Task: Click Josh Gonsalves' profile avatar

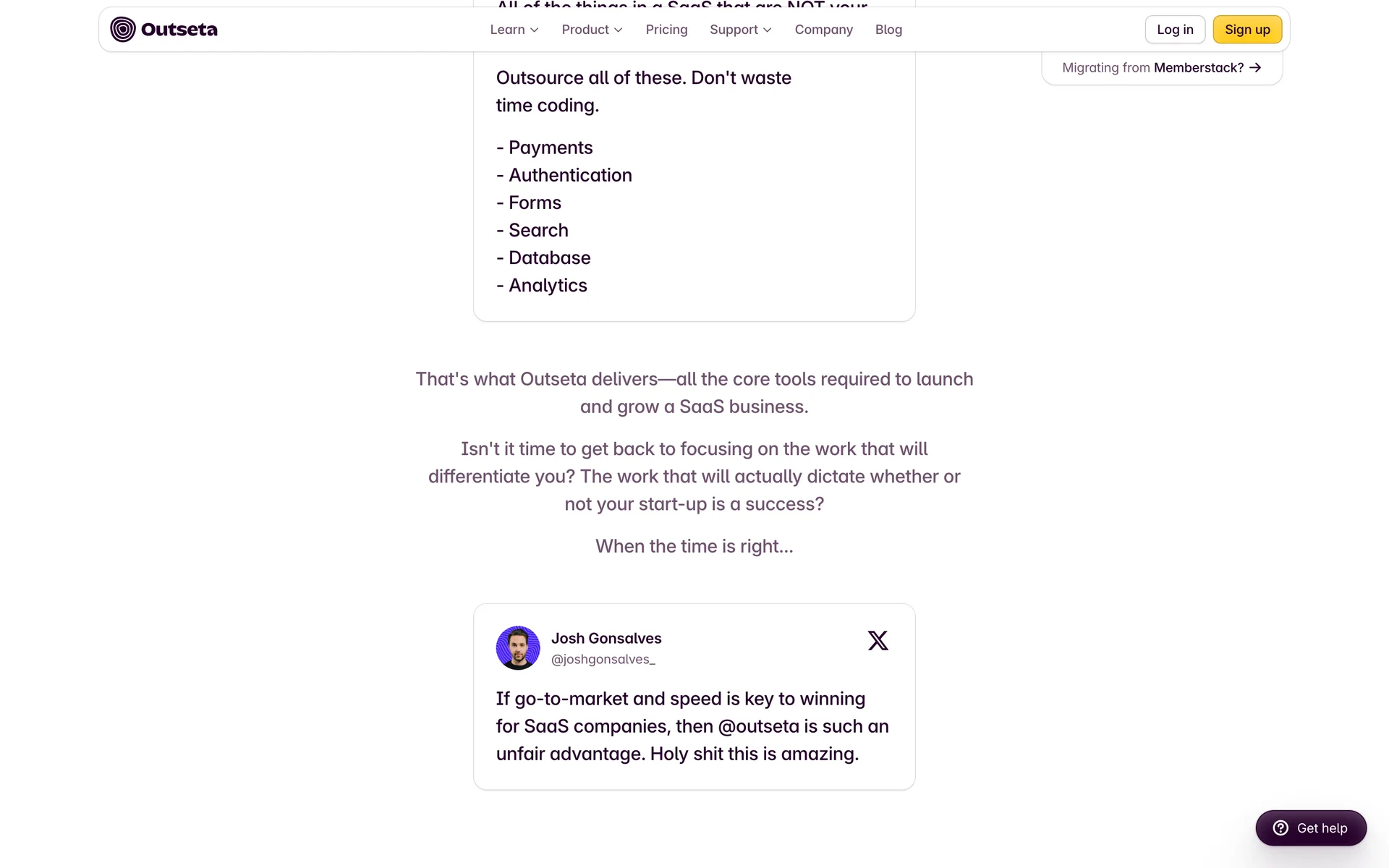Action: click(x=518, y=647)
